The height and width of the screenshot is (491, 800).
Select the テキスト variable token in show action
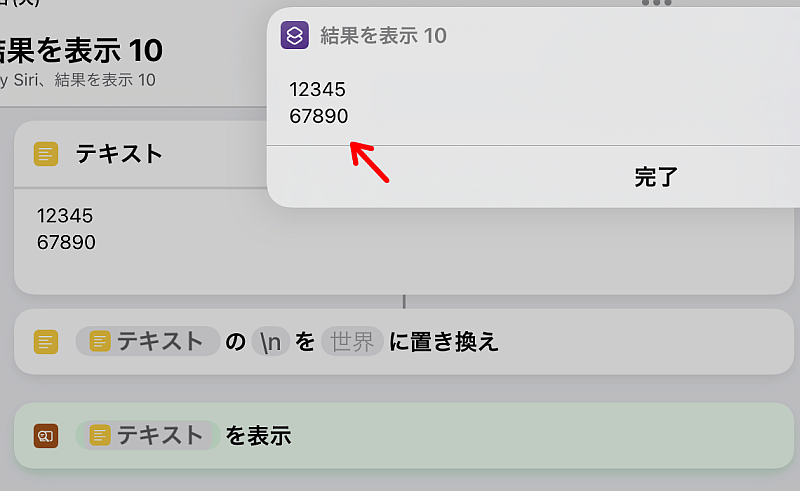(148, 435)
